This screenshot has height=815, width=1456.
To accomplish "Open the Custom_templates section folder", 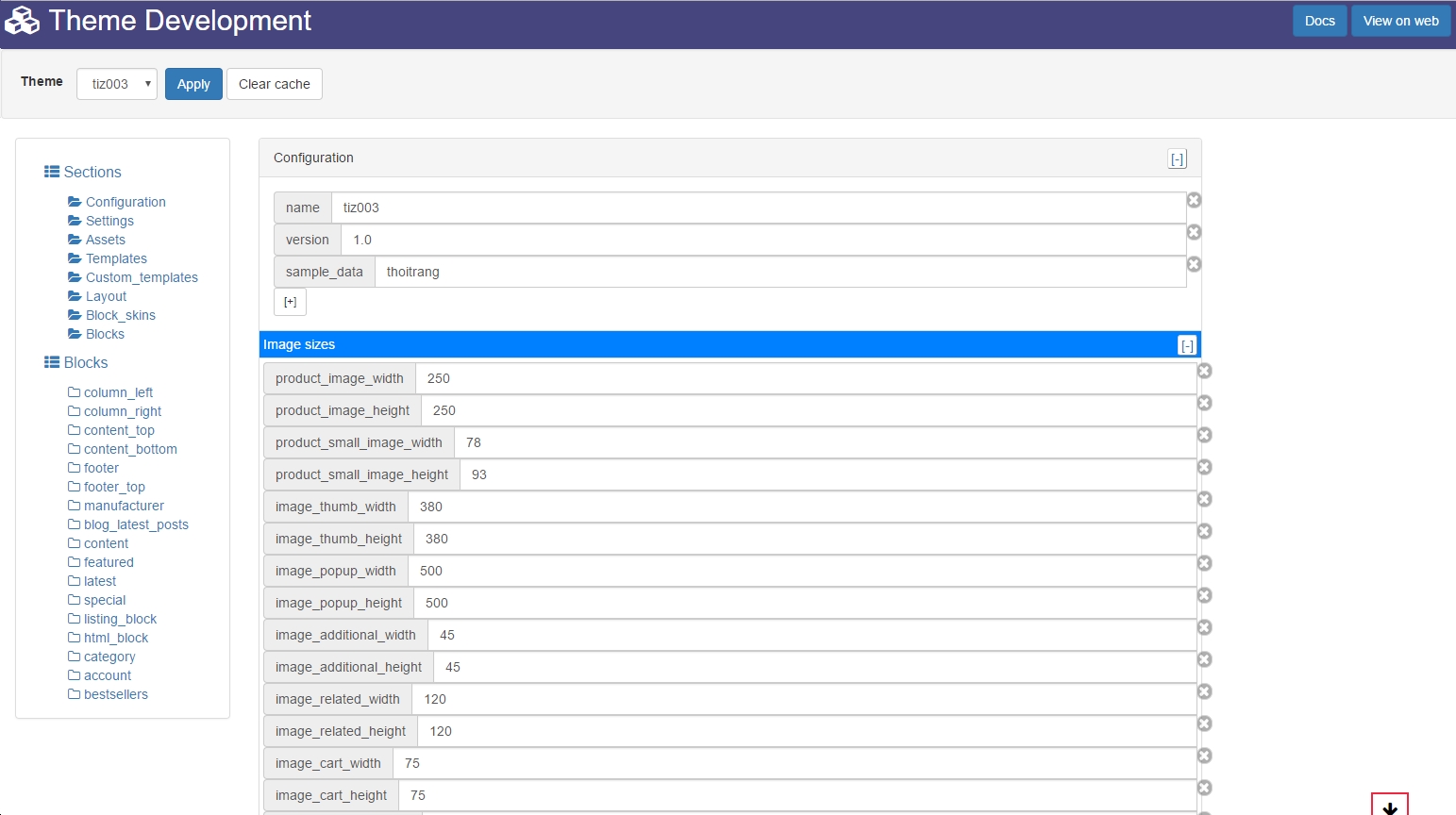I will tap(133, 277).
